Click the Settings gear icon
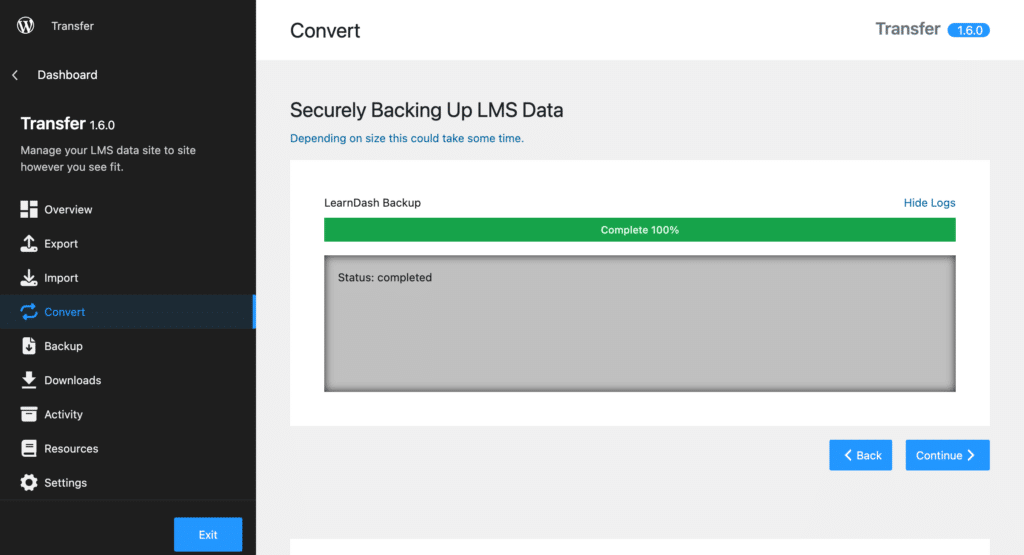Screen dimensions: 1024x555 (x=29, y=483)
